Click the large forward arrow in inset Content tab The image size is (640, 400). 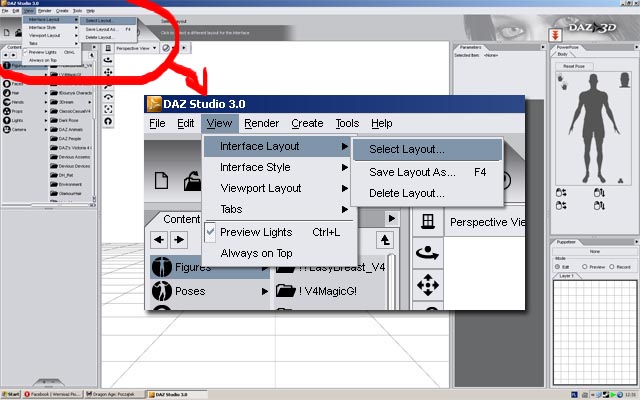(179, 240)
